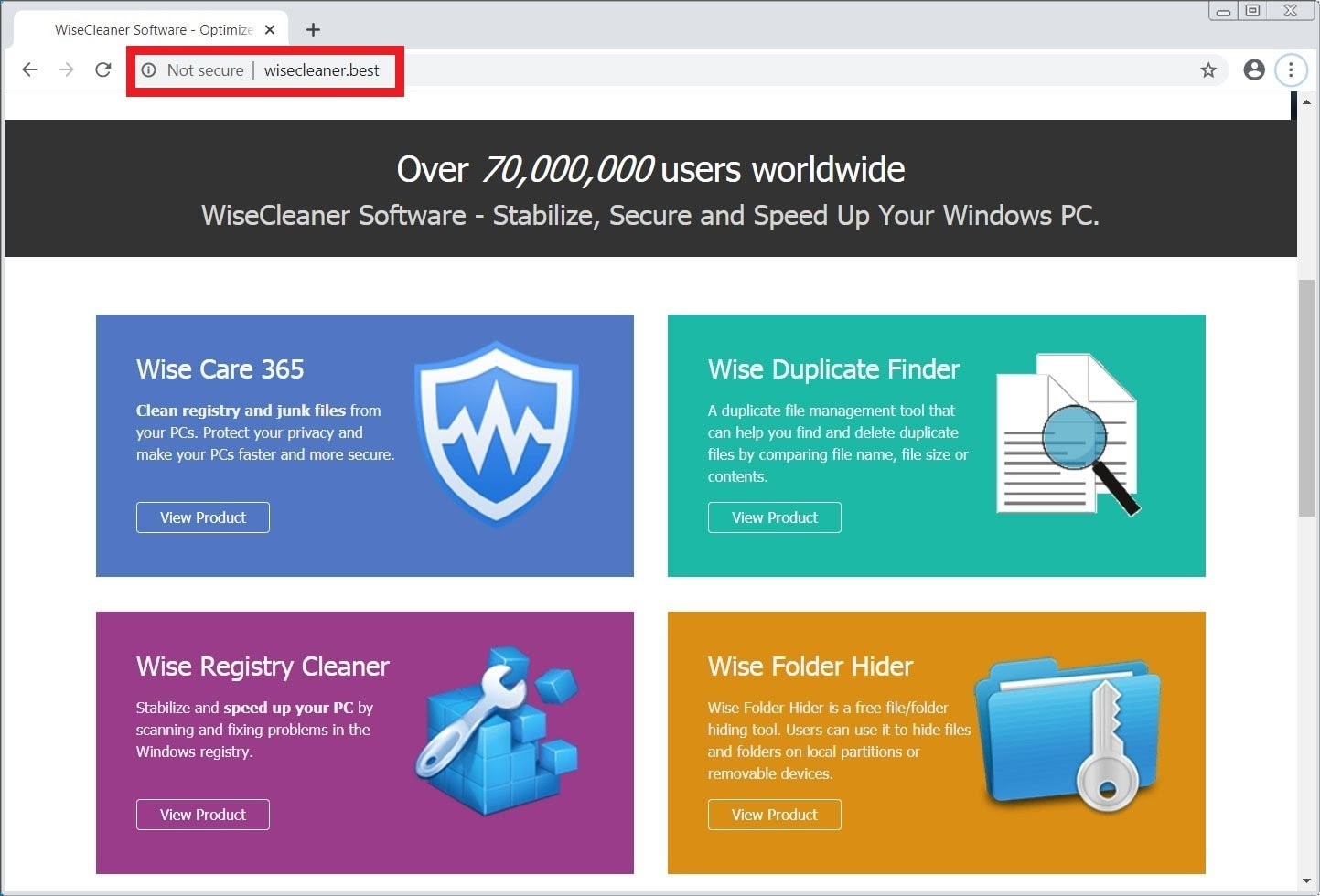
Task: Click the vertical scrollbar thumb
Action: point(1307,398)
